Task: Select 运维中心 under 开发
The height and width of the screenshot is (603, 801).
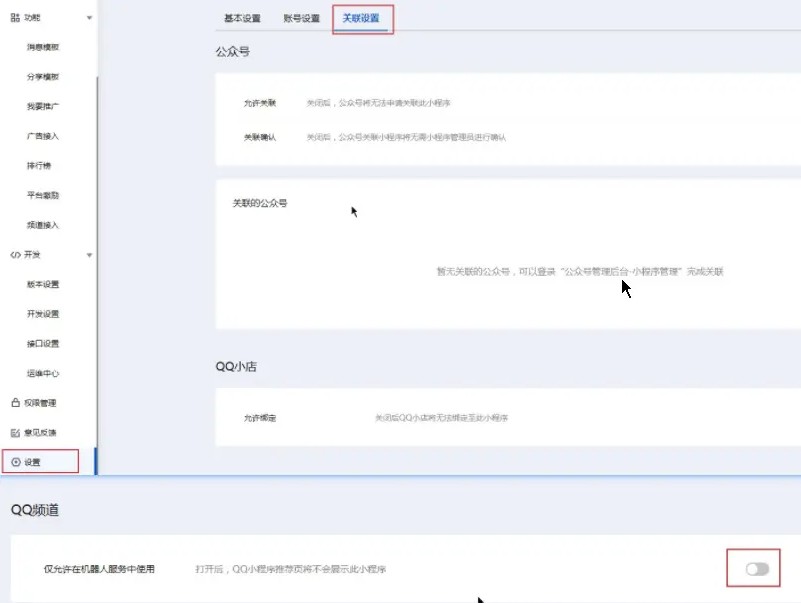Action: click(x=43, y=373)
